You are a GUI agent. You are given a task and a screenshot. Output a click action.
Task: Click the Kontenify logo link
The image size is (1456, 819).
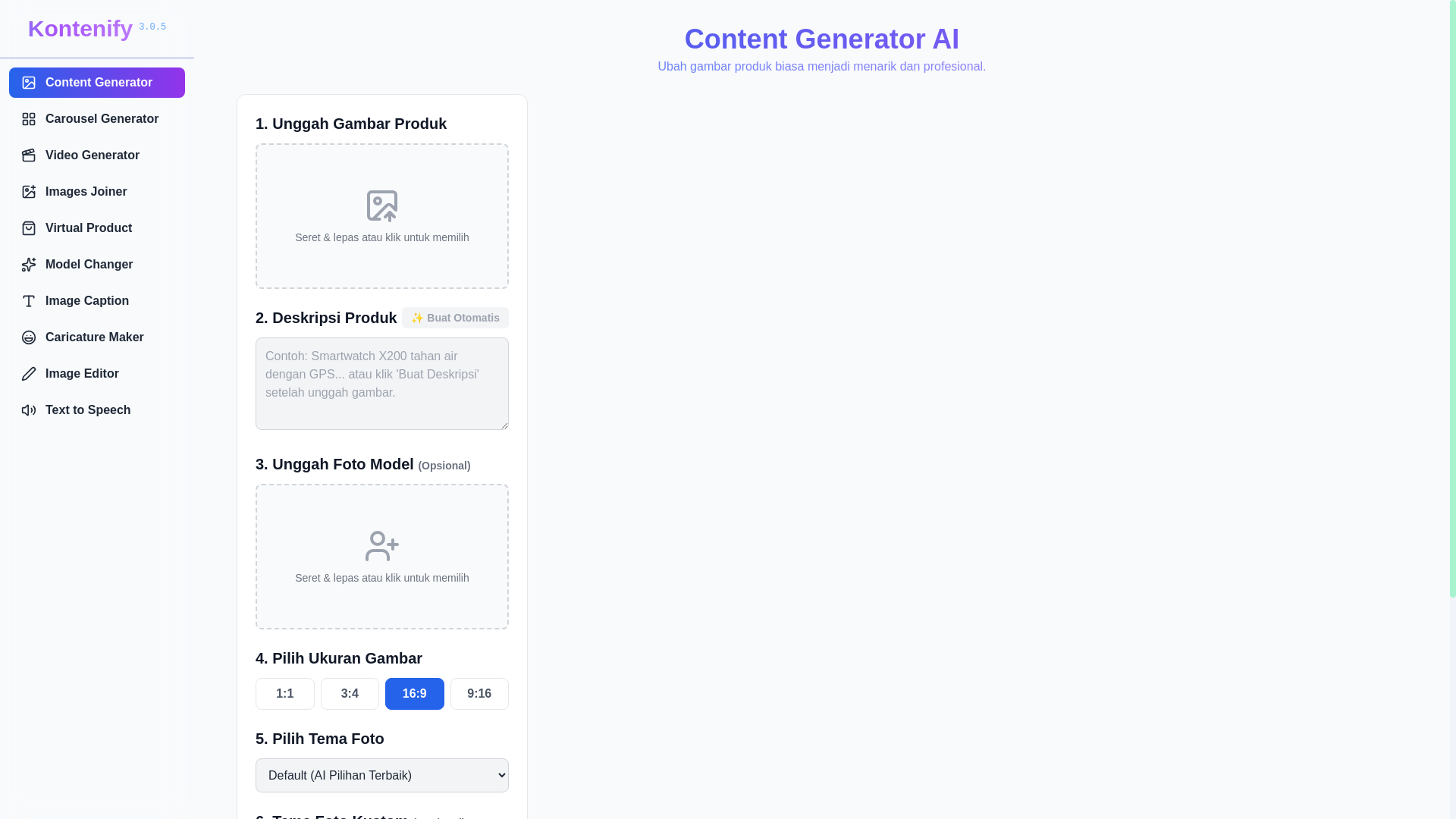point(80,29)
